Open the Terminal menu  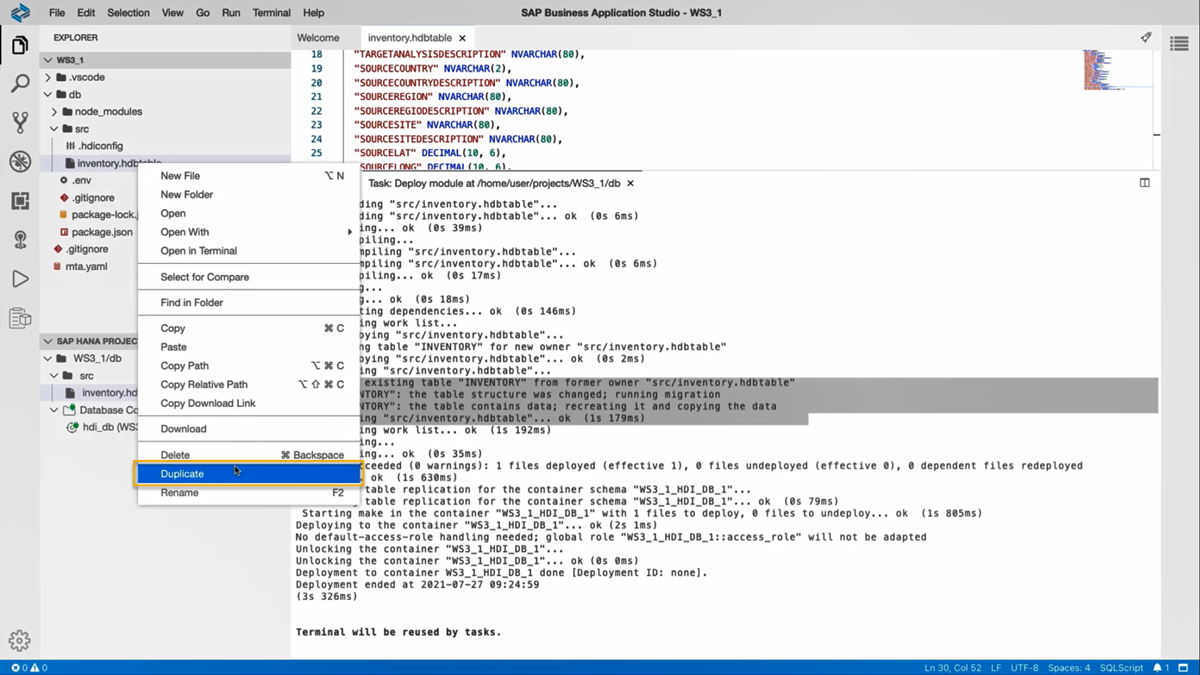pos(271,13)
